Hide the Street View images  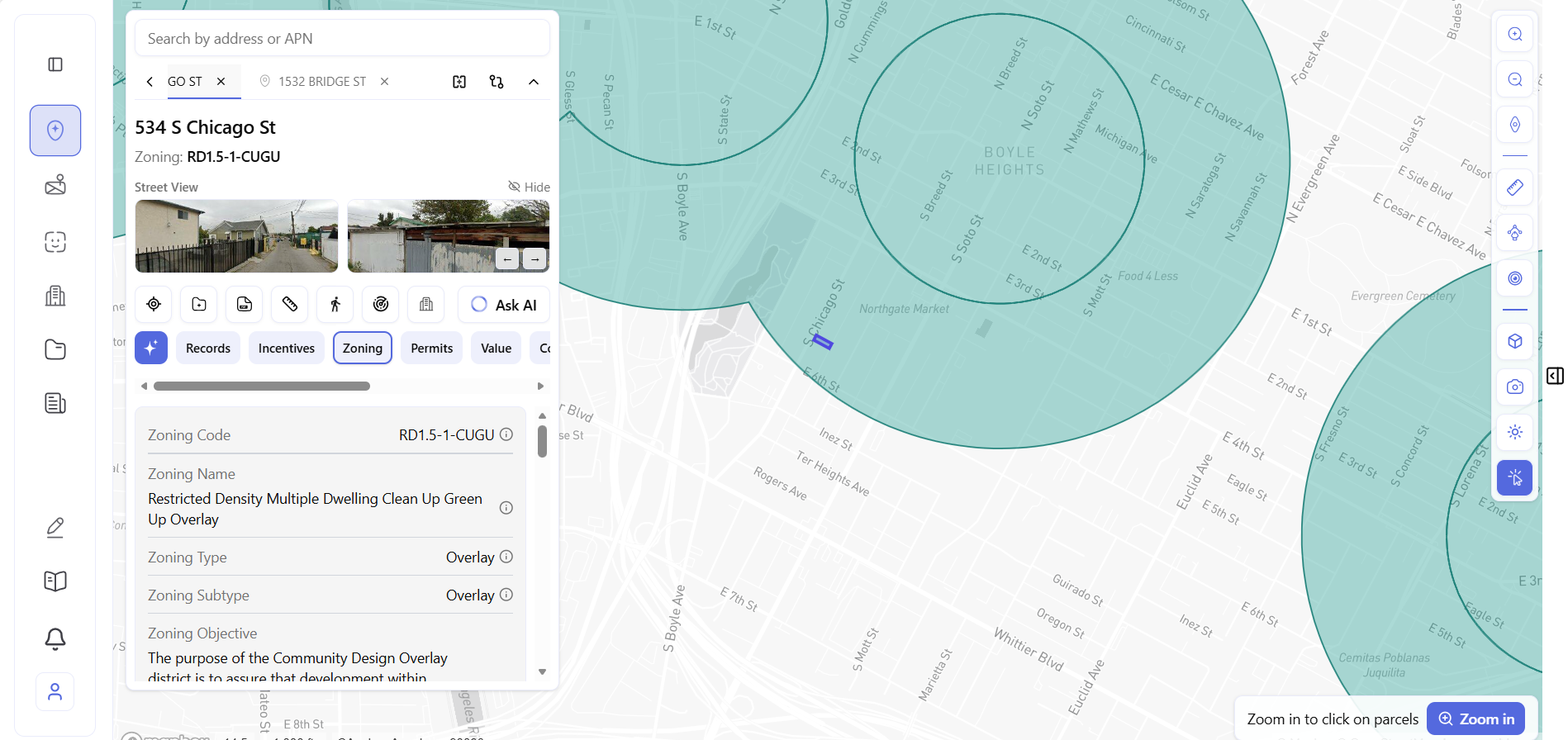point(529,187)
